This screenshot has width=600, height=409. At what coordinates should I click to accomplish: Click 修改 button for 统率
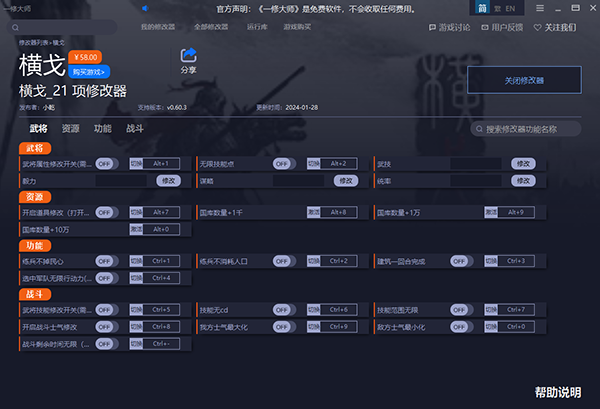523,181
